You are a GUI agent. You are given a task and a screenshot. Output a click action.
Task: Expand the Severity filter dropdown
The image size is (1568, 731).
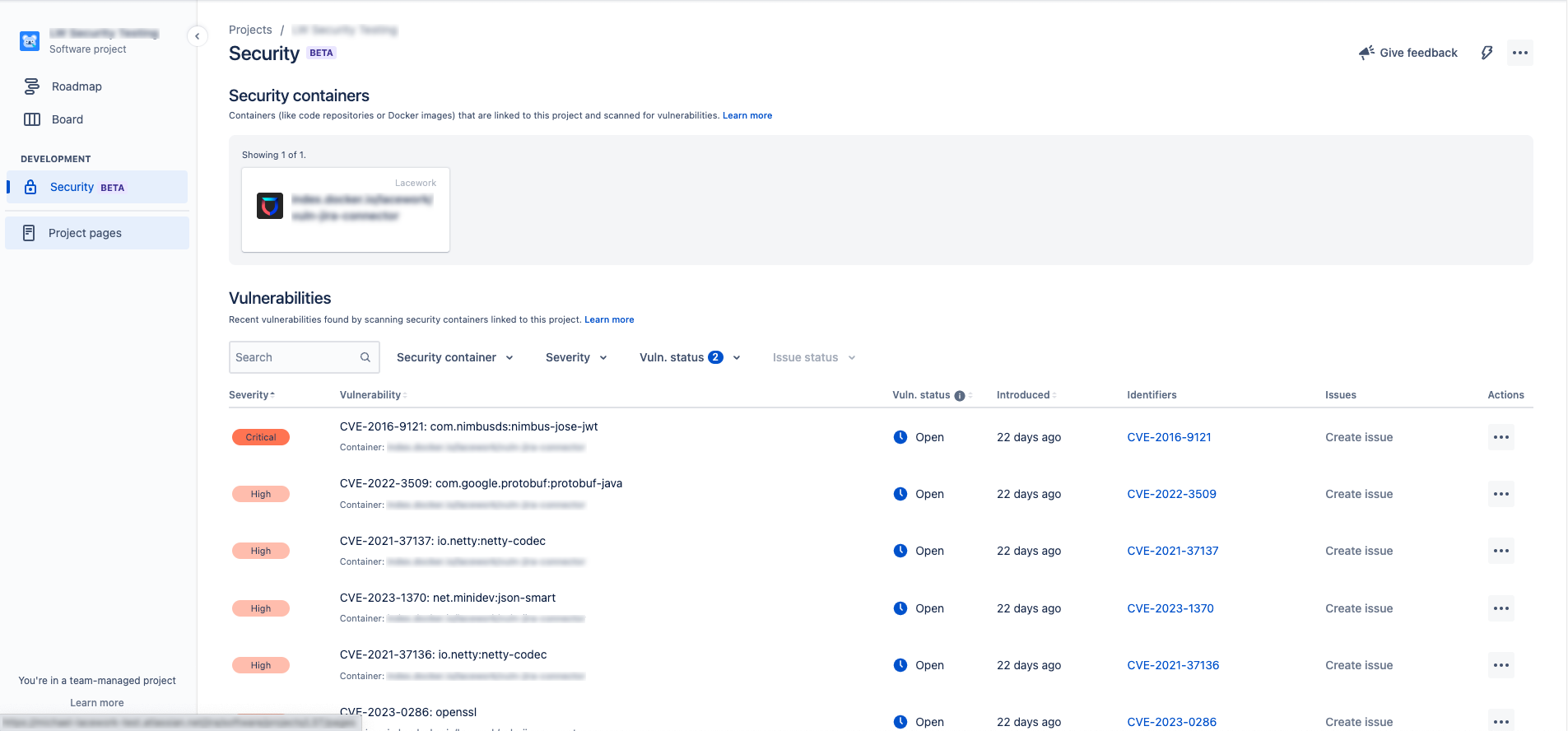click(x=576, y=357)
